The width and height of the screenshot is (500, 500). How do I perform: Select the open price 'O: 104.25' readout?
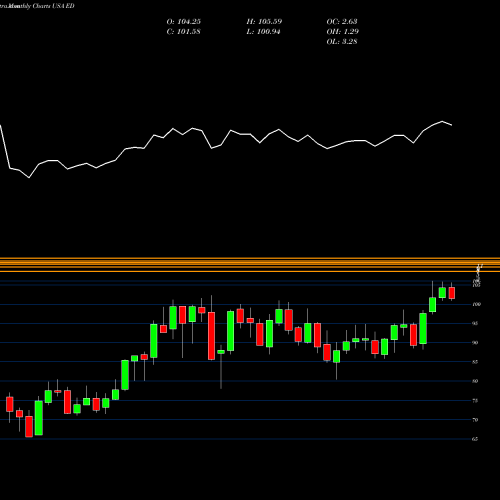[x=184, y=22]
